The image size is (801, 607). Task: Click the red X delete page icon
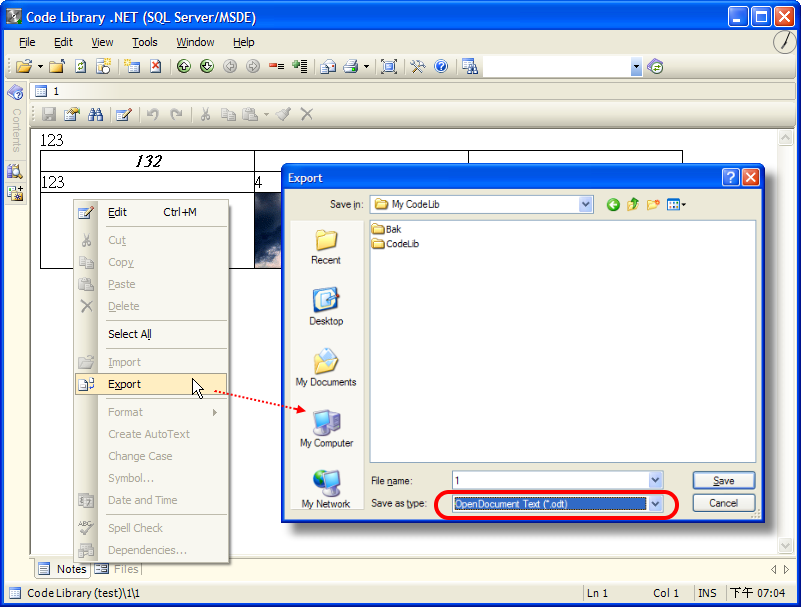155,66
